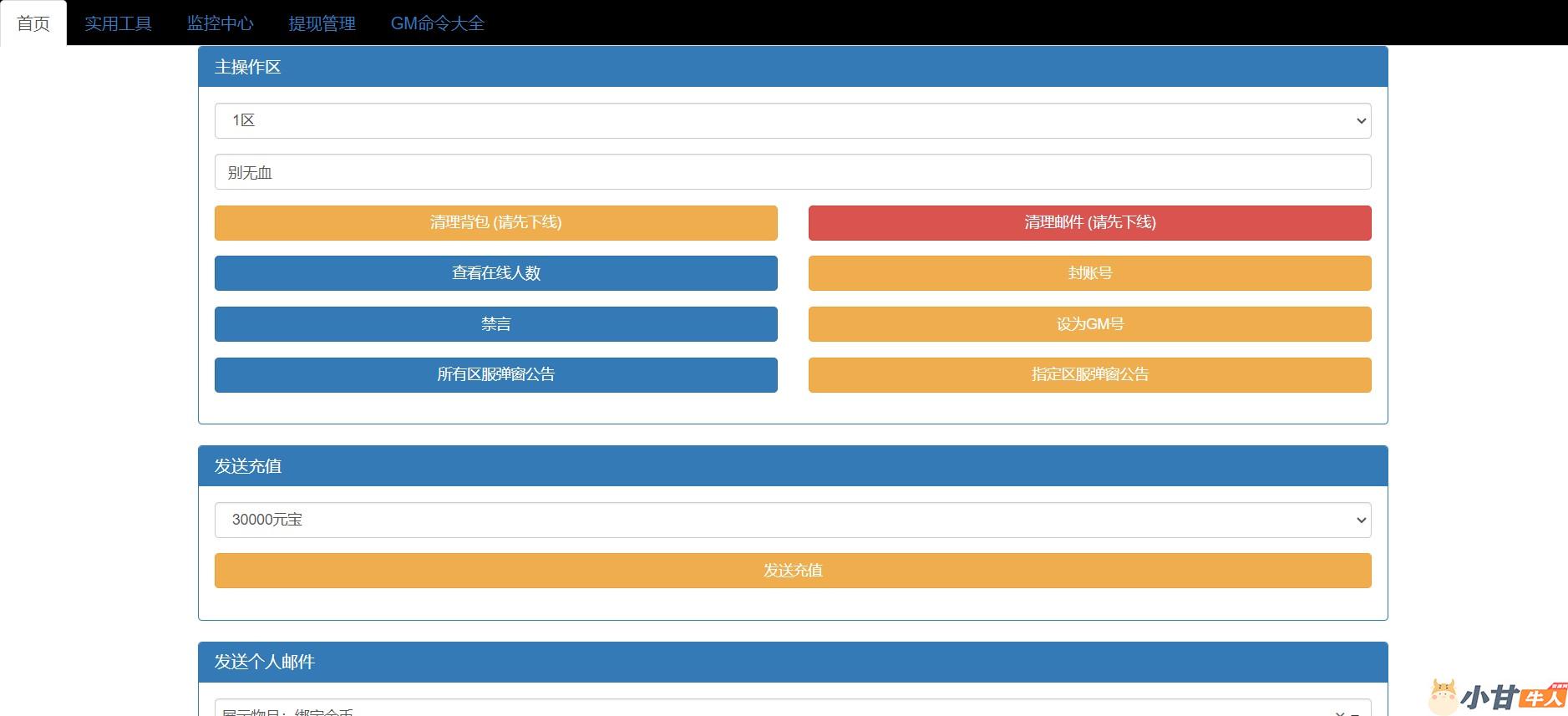The width and height of the screenshot is (1568, 716).
Task: Expand the 30000元宝 recharge amount dropdown
Action: 792,520
